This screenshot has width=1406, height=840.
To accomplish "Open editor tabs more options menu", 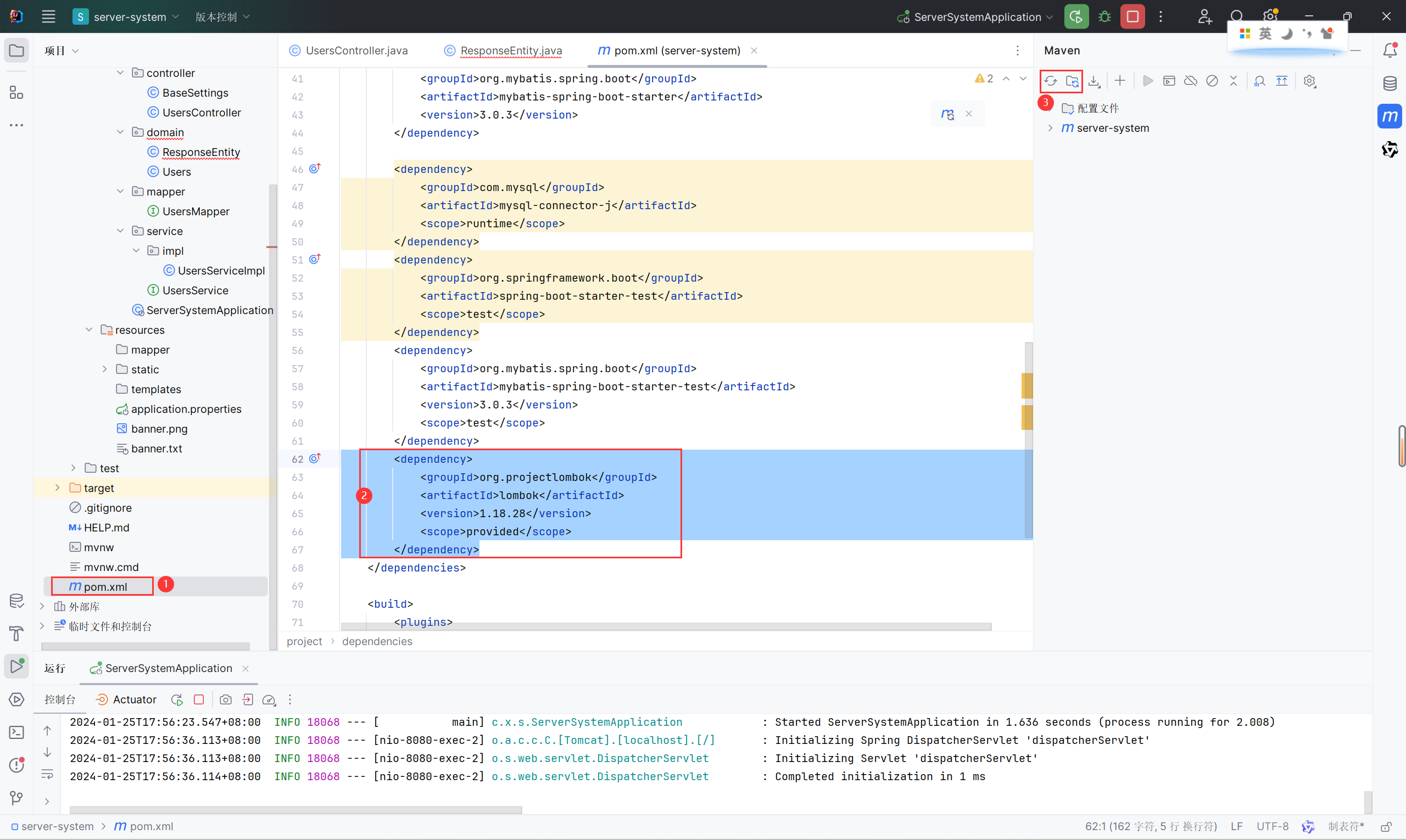I will [1018, 51].
